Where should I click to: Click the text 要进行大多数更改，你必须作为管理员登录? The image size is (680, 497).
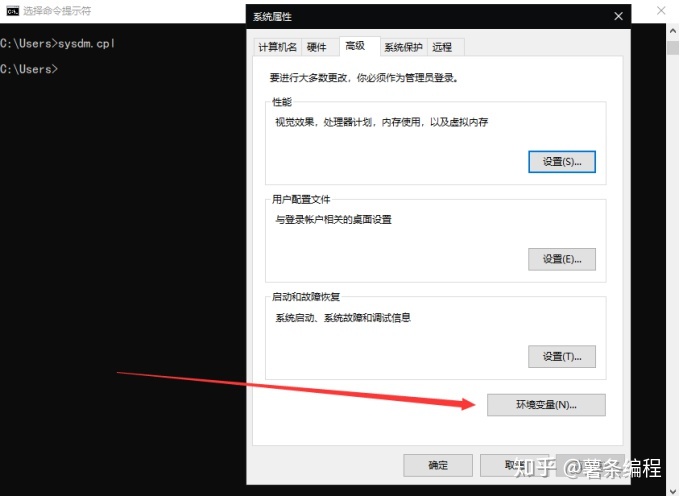(x=363, y=78)
